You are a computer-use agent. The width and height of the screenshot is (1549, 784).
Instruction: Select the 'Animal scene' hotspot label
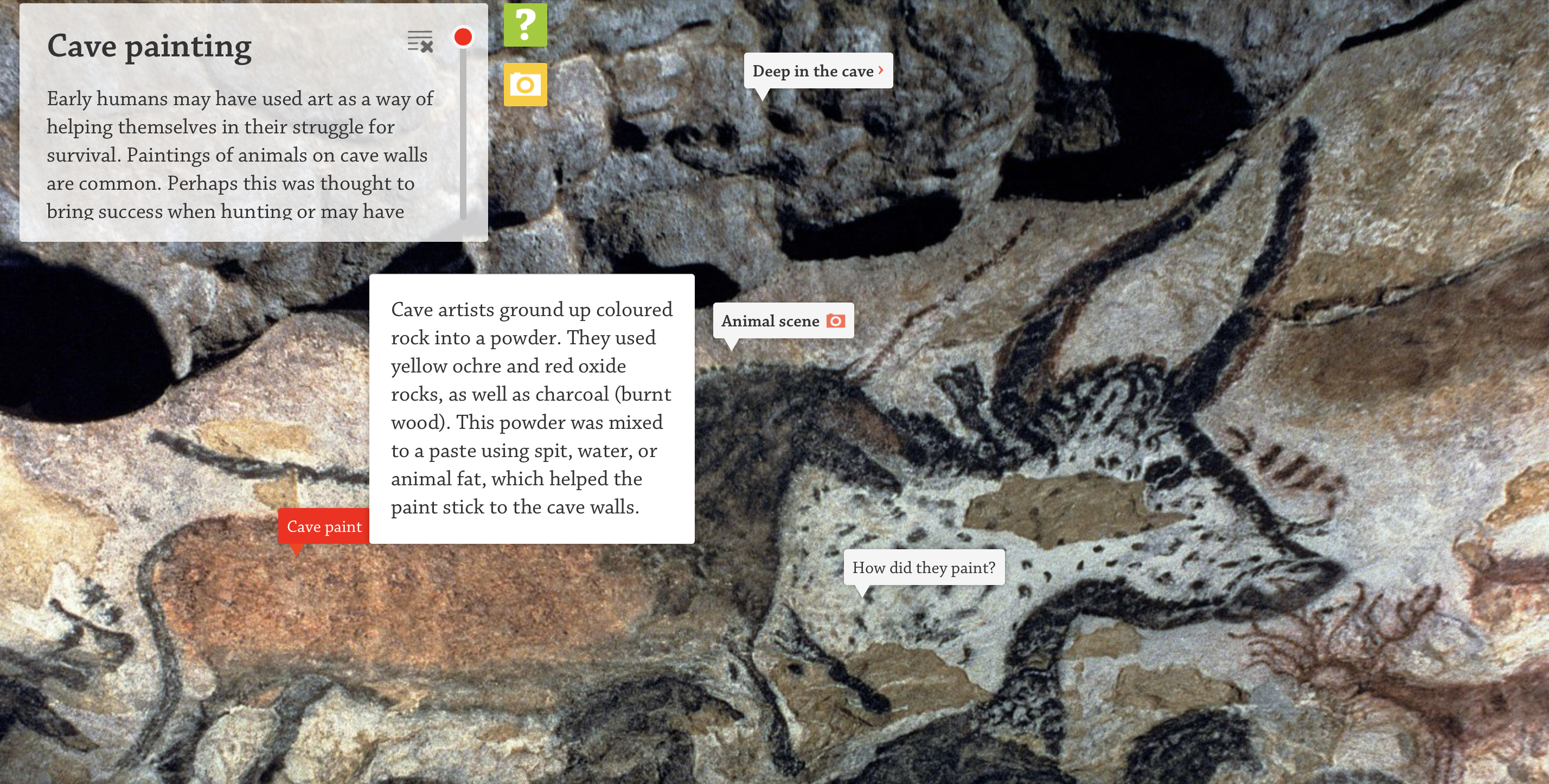(783, 320)
